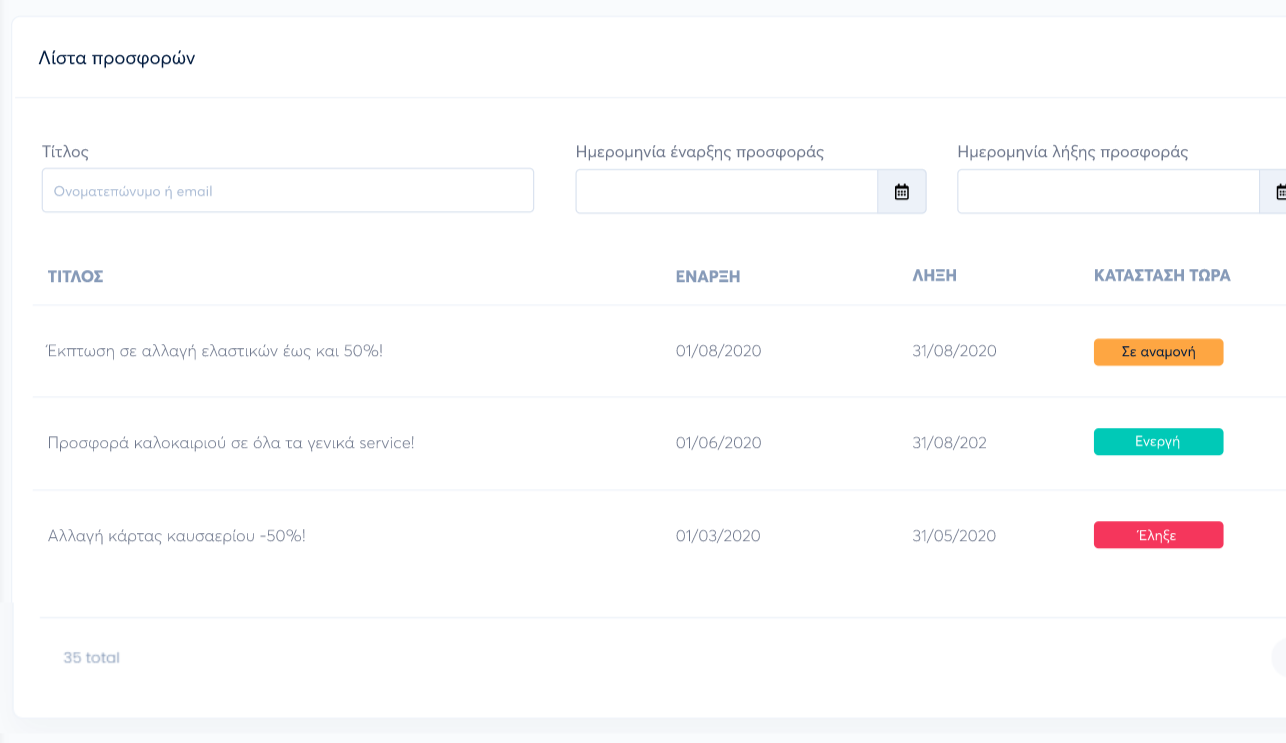Open the Αλλαγή κάρτας καυσαερίου offer row

tap(177, 536)
